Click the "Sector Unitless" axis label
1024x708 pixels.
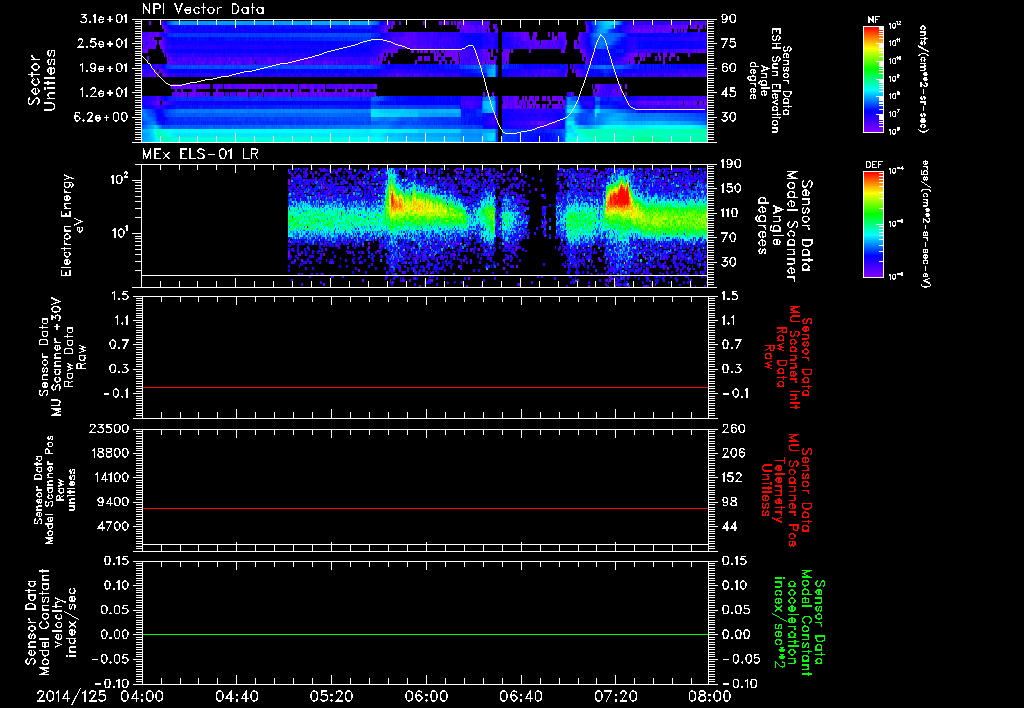[x=41, y=80]
